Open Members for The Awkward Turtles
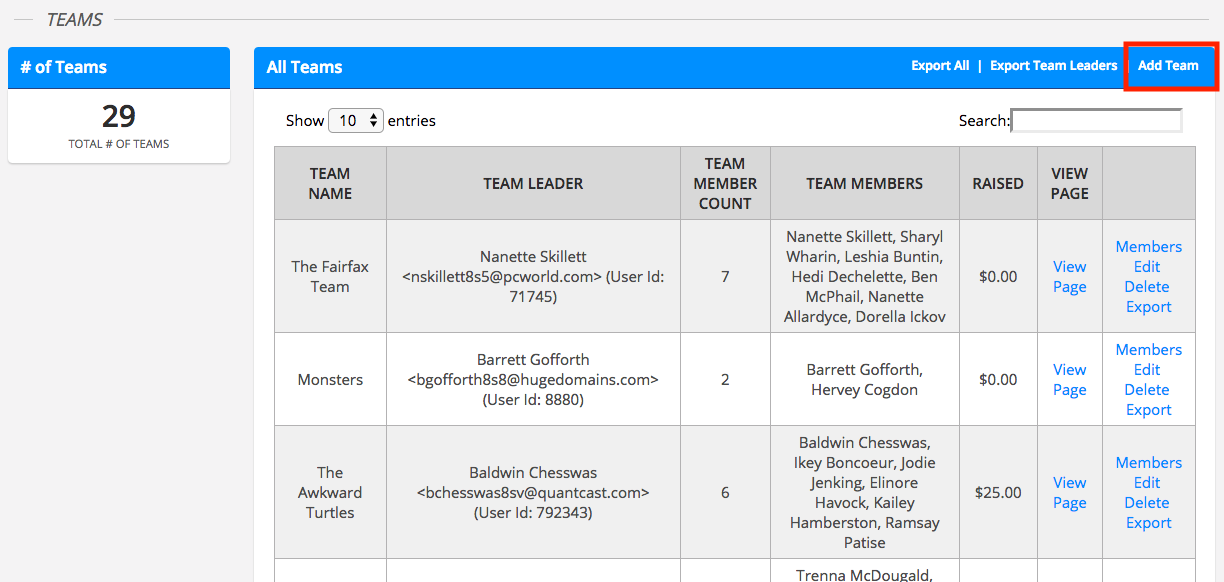Screen dimensions: 1224x582 1149,463
